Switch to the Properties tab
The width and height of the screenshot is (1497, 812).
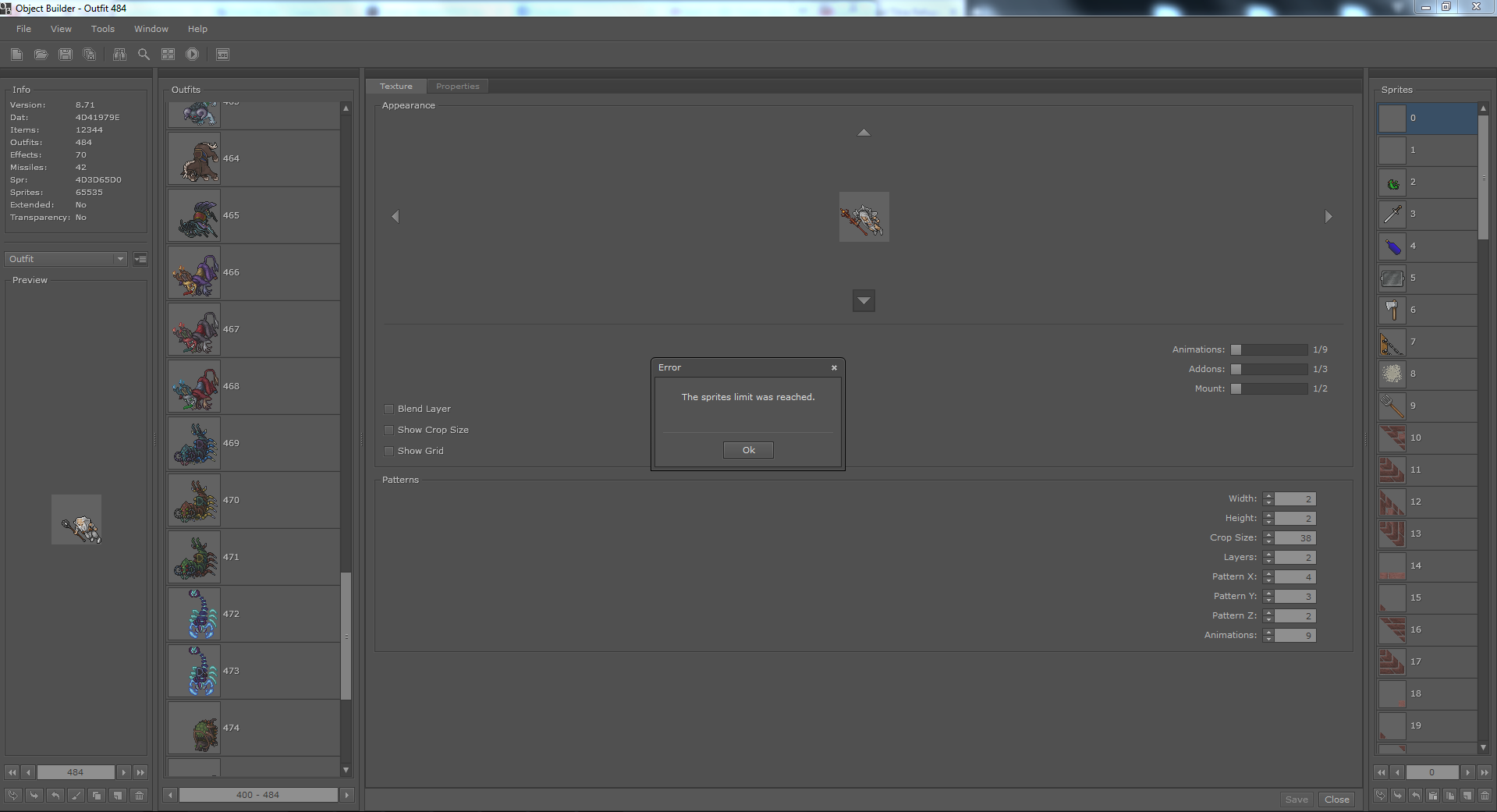tap(458, 87)
